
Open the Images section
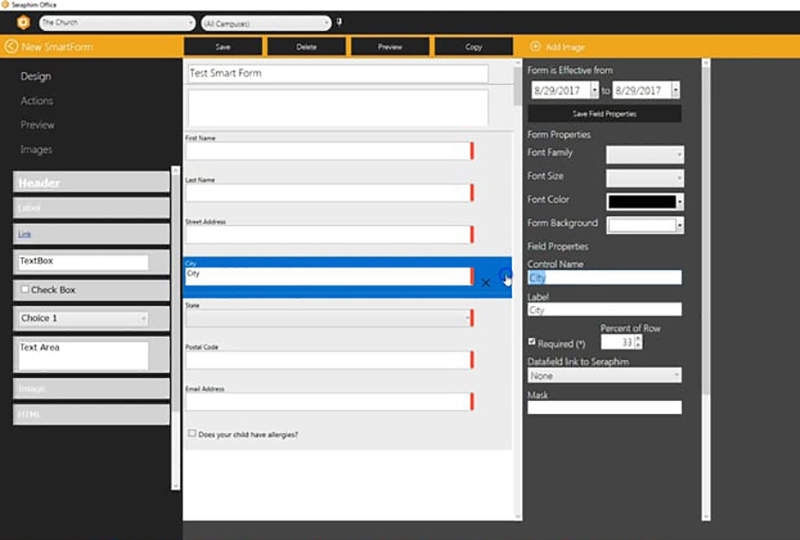(36, 150)
